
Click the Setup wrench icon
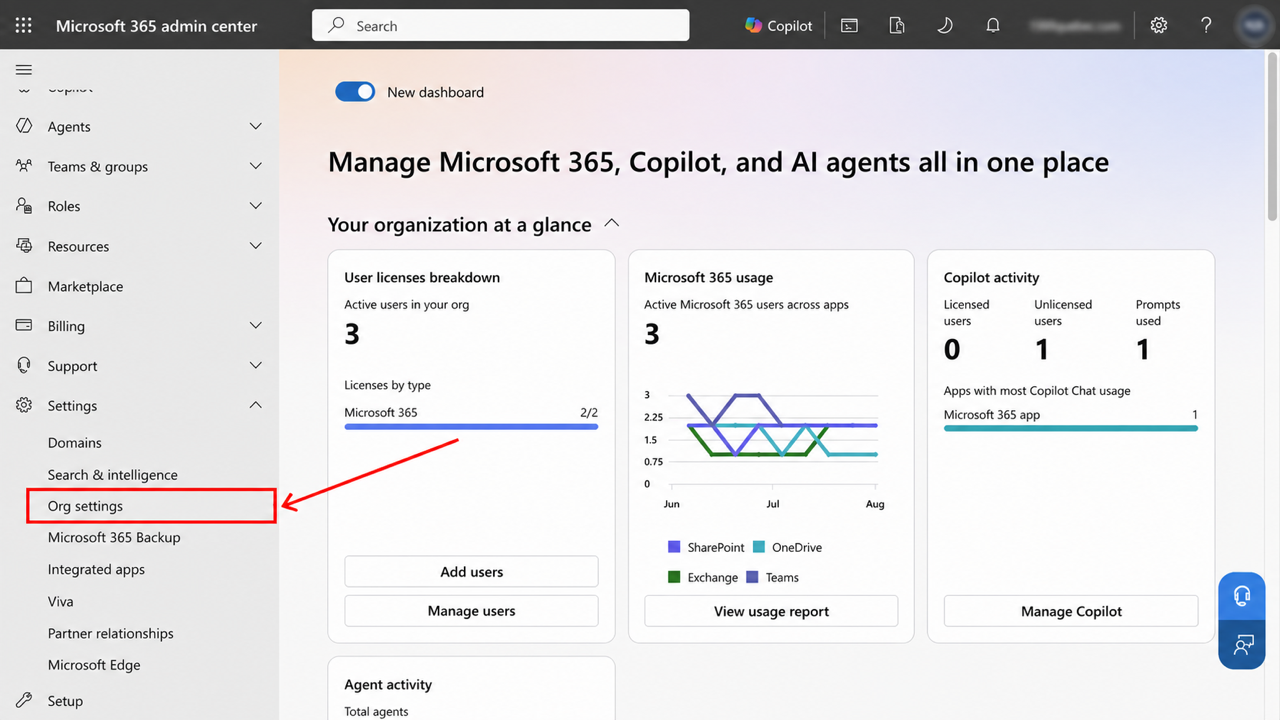(x=24, y=701)
